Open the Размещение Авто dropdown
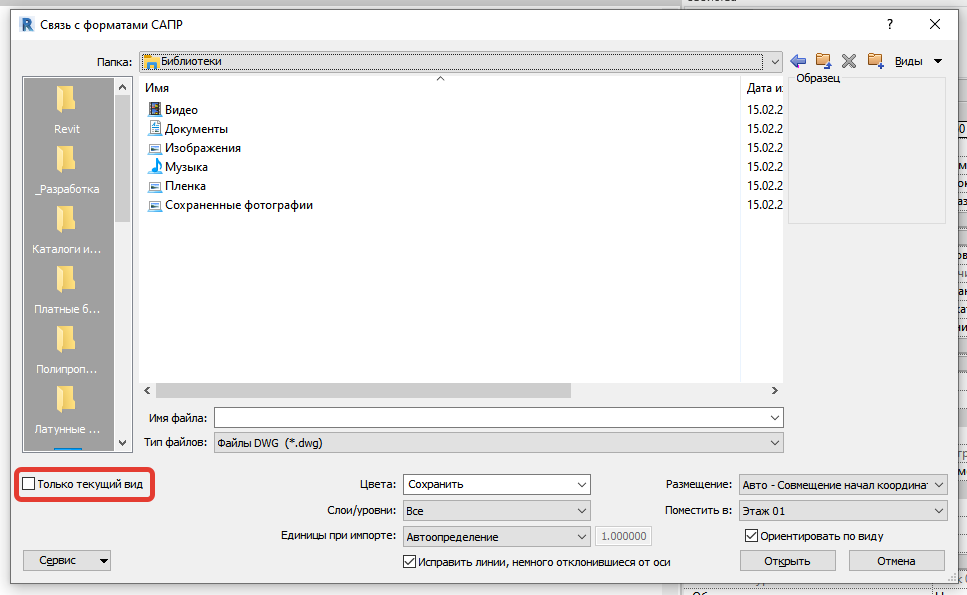Image resolution: width=967 pixels, height=595 pixels. (843, 485)
